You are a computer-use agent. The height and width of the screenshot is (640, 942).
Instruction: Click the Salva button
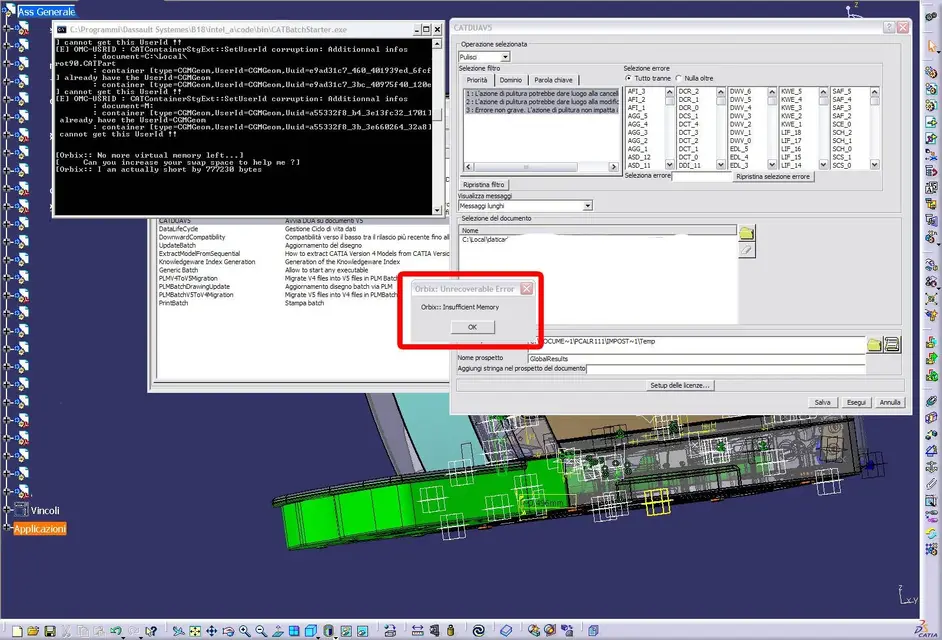point(822,402)
